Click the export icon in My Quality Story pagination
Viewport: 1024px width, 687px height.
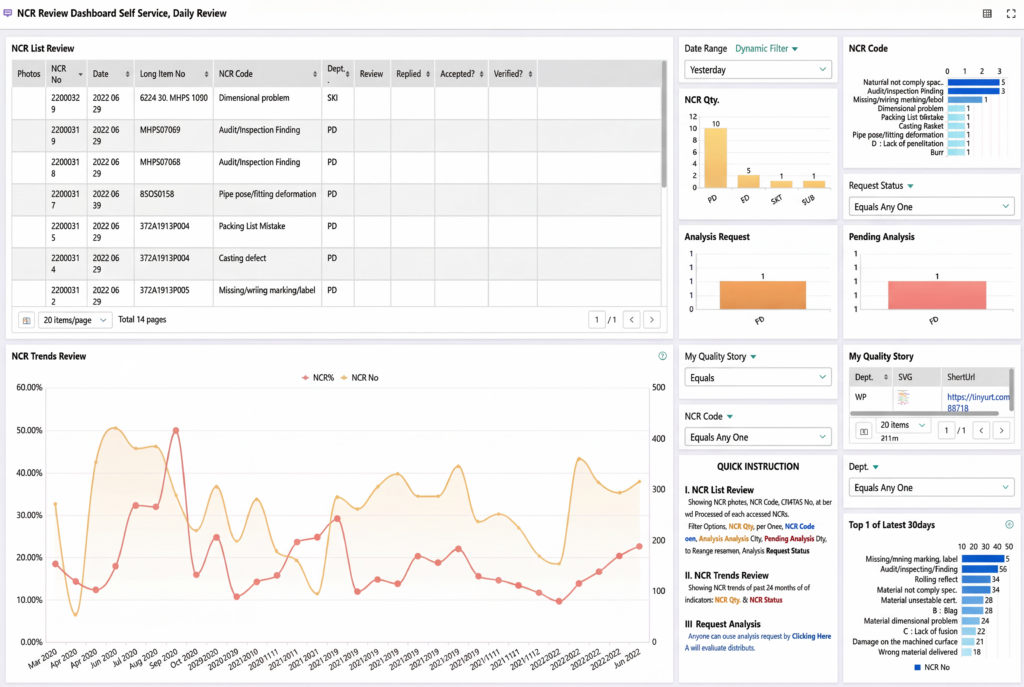tap(864, 429)
